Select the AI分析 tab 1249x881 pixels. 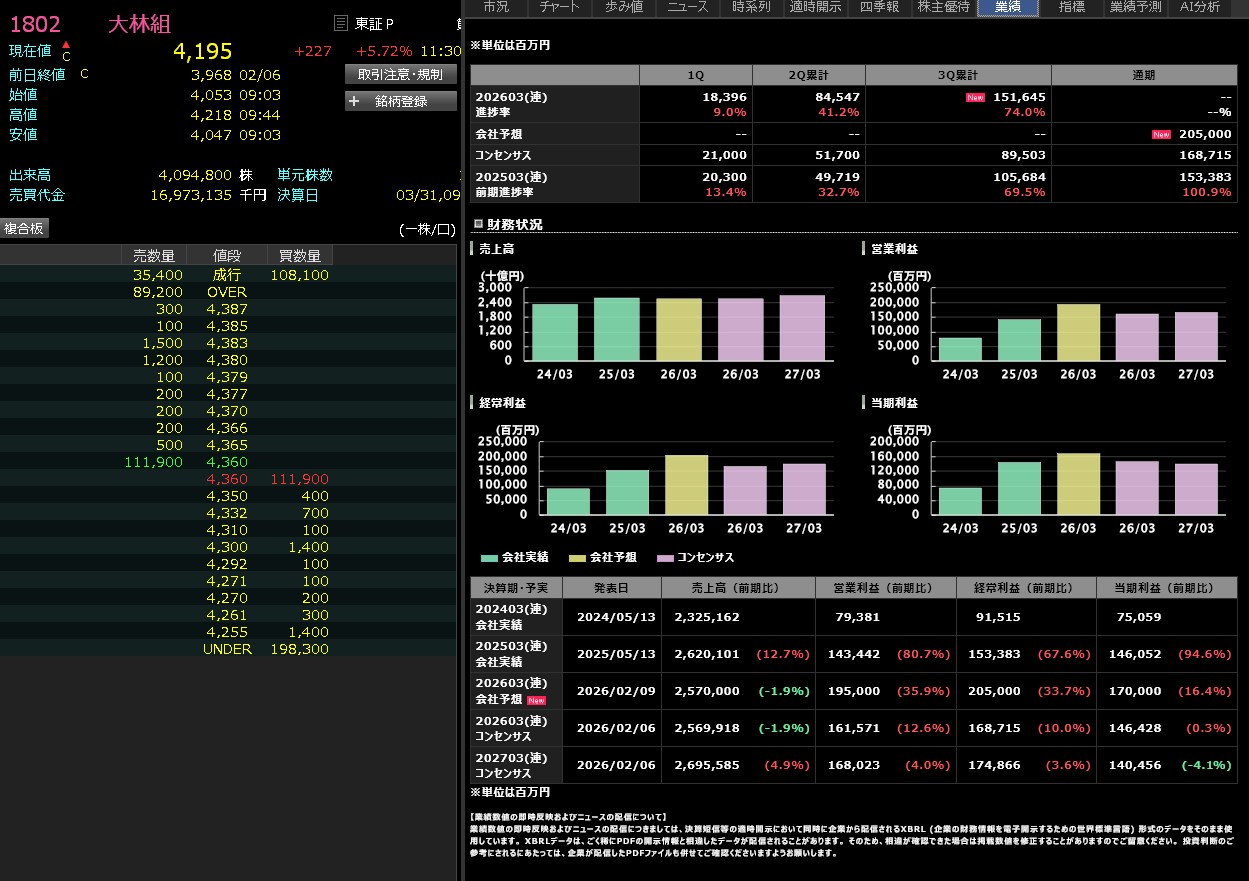(x=1199, y=7)
